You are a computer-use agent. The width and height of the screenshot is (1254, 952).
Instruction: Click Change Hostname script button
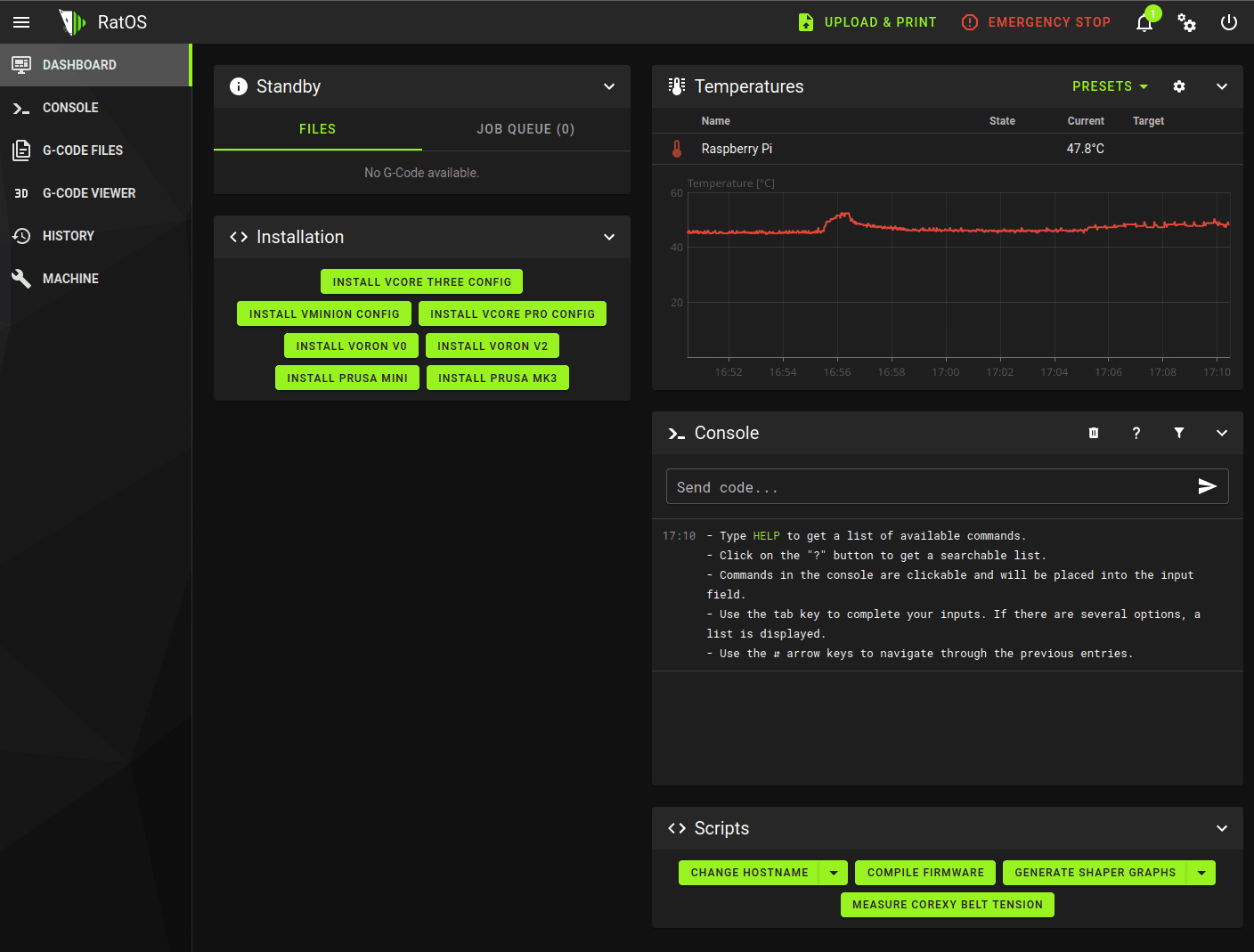pyautogui.click(x=749, y=873)
